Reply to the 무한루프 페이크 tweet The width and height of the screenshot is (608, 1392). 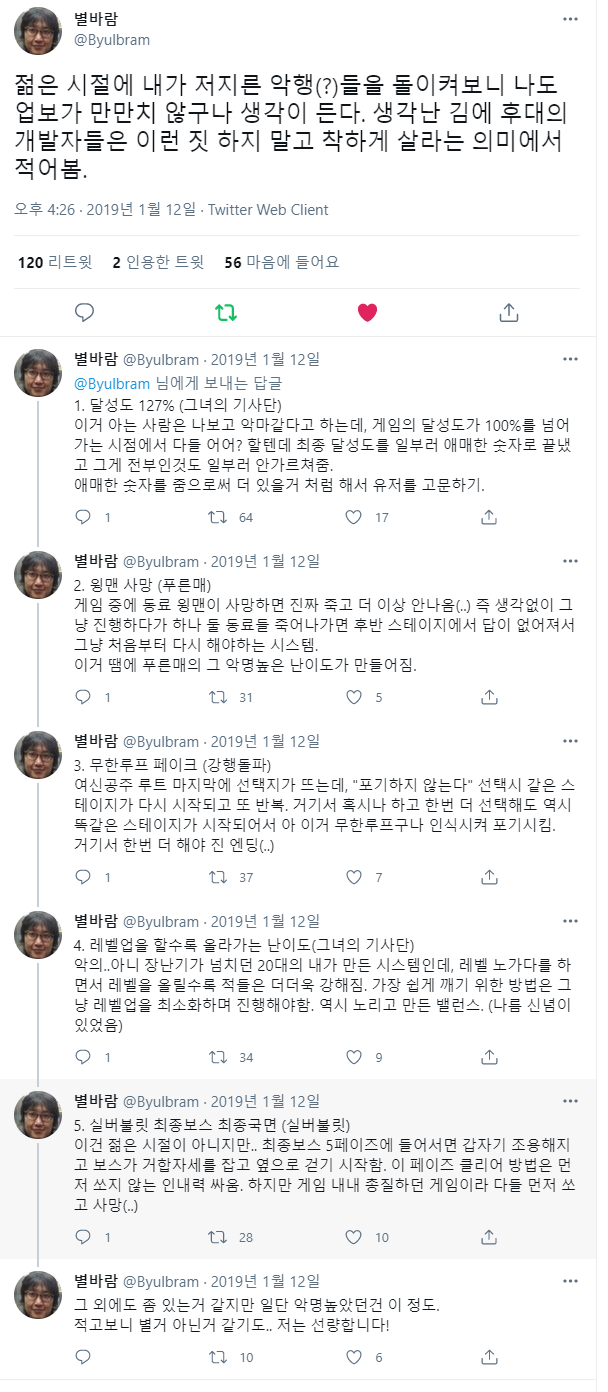pyautogui.click(x=85, y=877)
